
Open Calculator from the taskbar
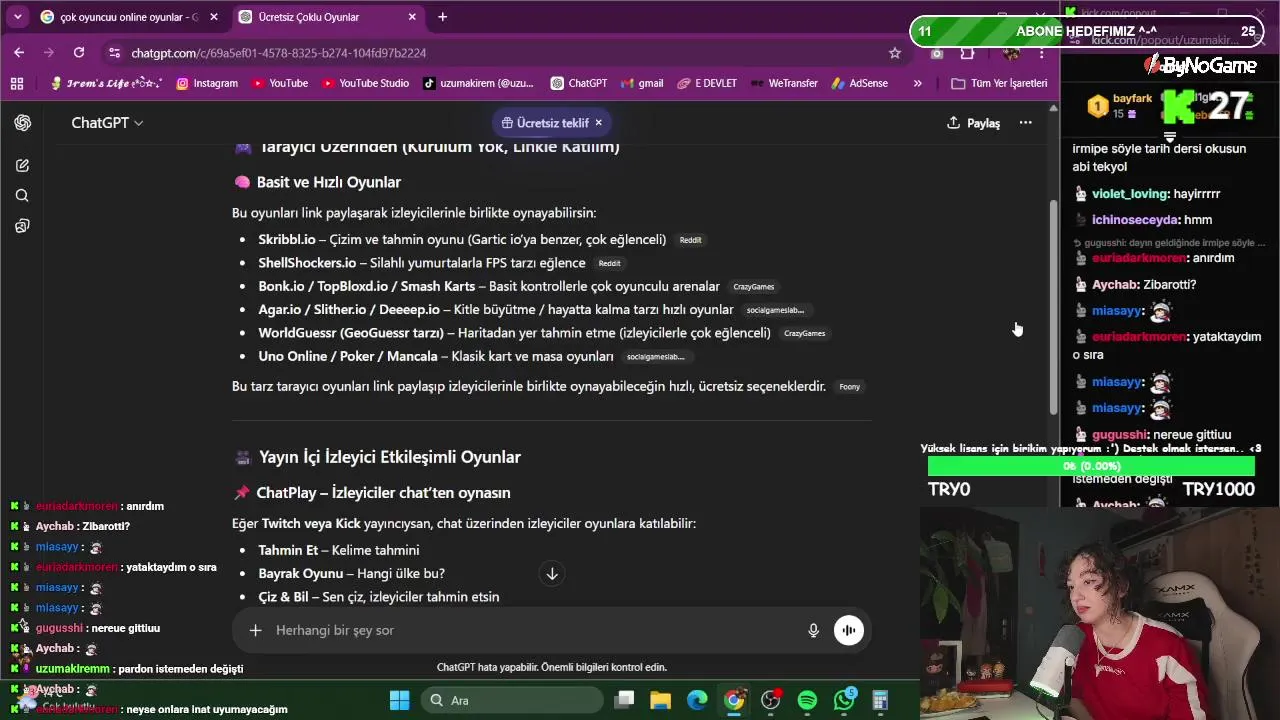click(x=880, y=700)
